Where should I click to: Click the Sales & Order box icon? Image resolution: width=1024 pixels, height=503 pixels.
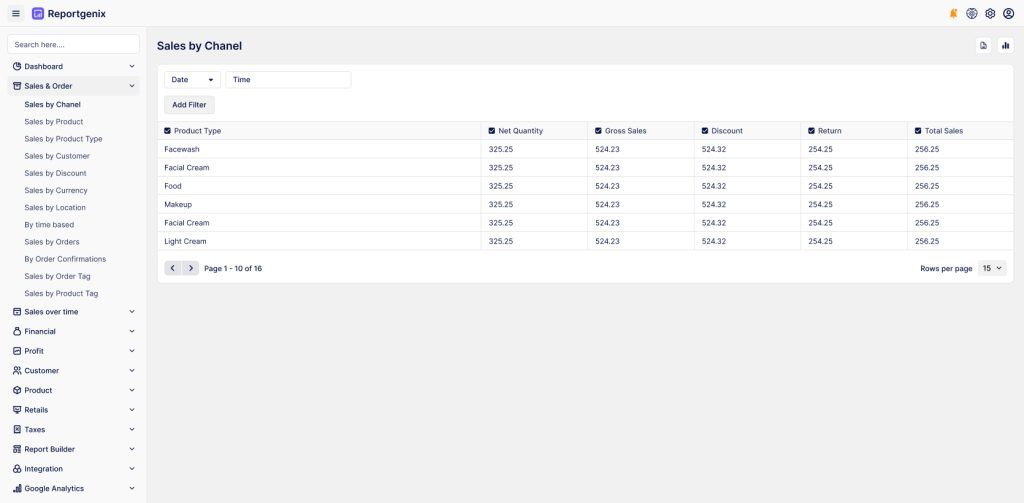(17, 86)
